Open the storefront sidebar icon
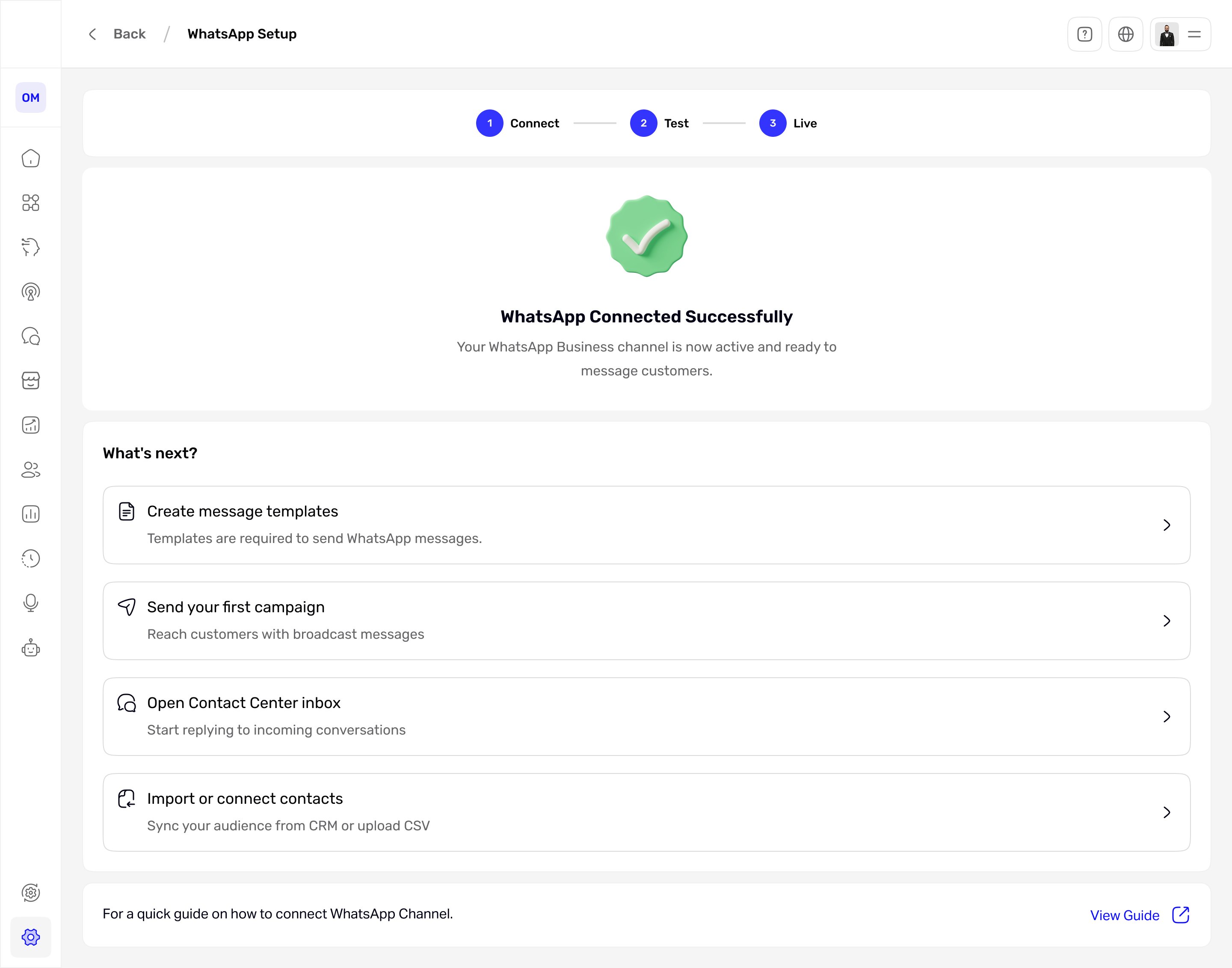 pos(31,381)
